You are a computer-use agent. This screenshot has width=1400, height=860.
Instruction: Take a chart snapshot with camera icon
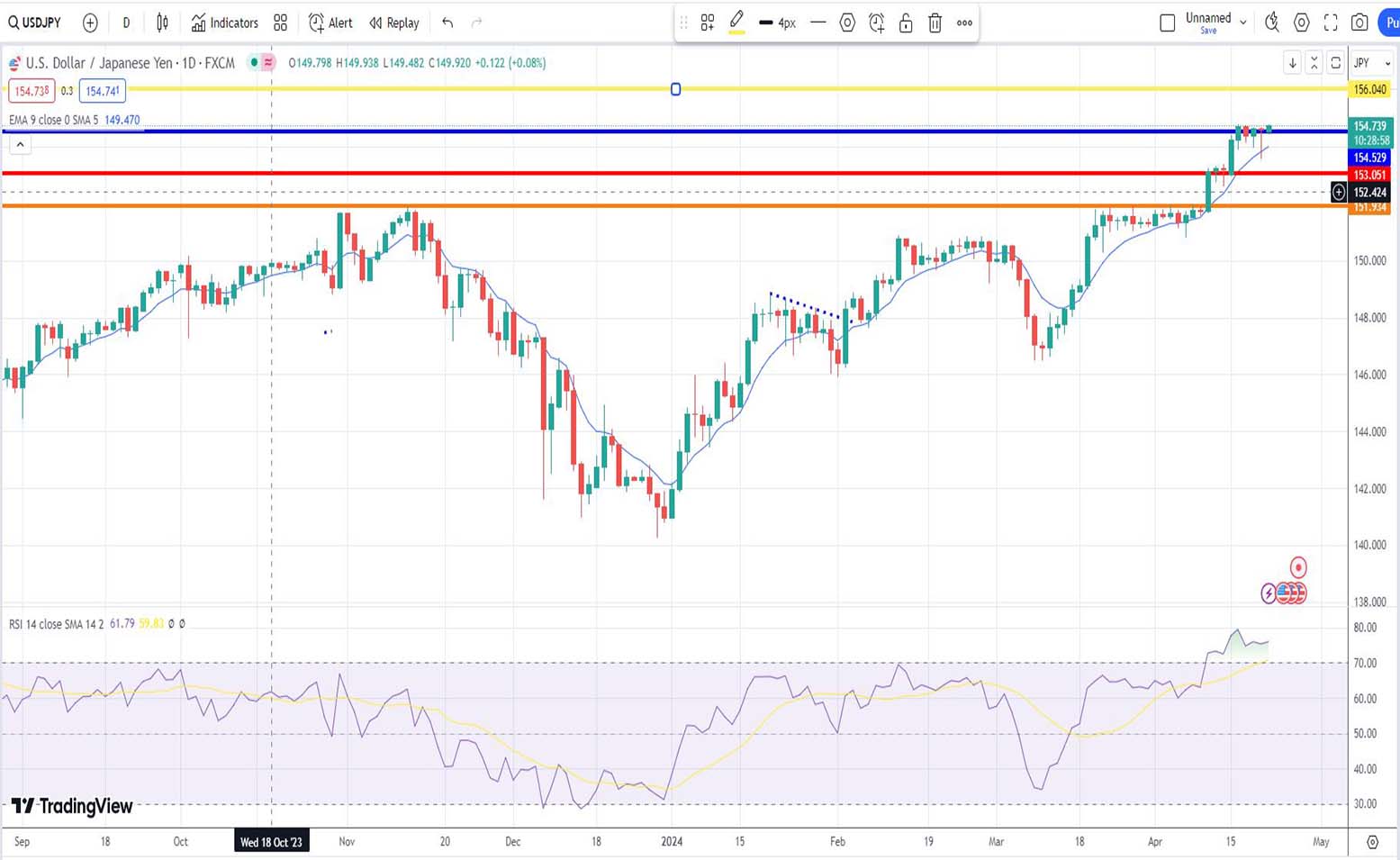(1359, 23)
